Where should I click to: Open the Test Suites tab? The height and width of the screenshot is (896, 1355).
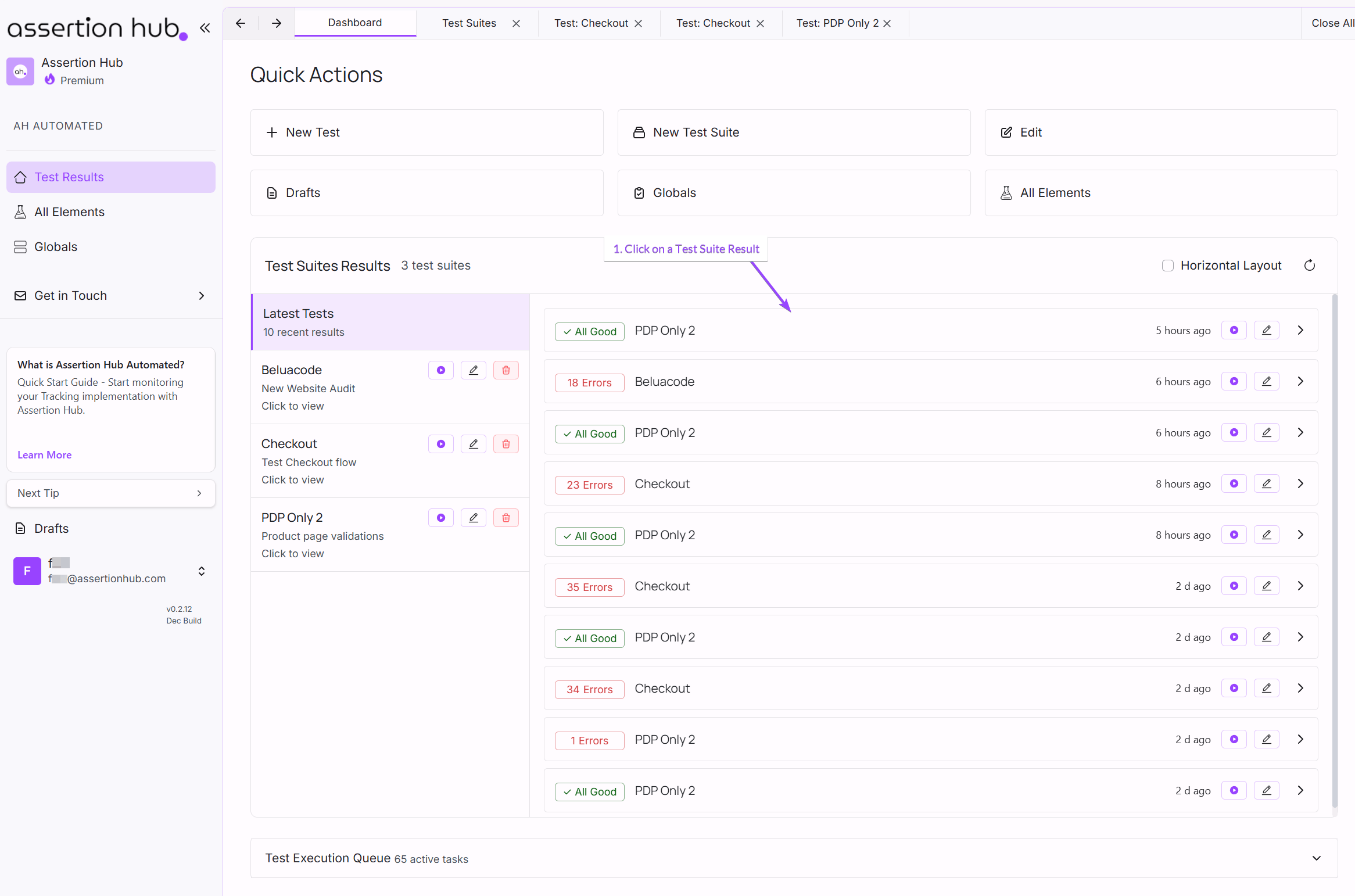coord(469,23)
